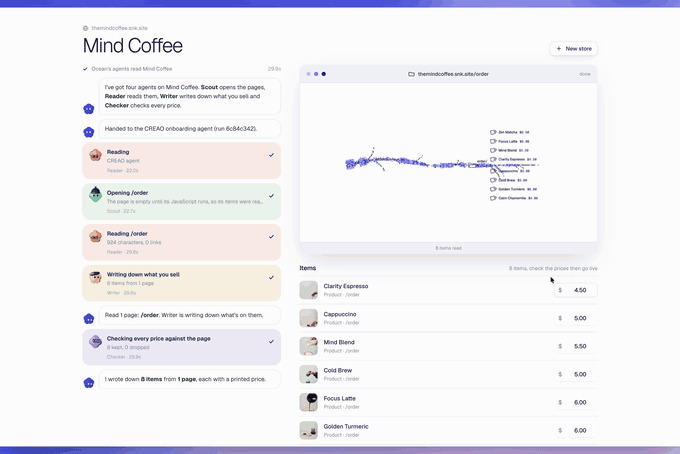Edit the Mind Blend price field

pyautogui.click(x=575, y=346)
